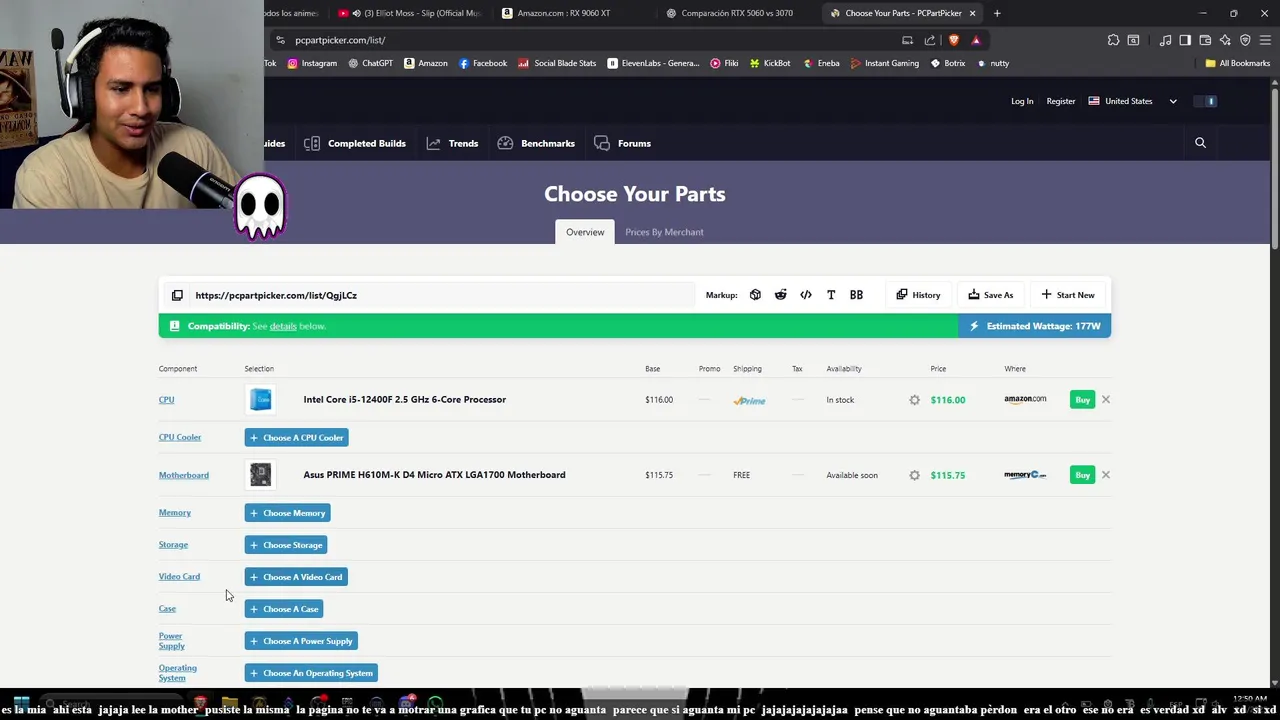Click the History button
1280x720 pixels.
(x=918, y=295)
